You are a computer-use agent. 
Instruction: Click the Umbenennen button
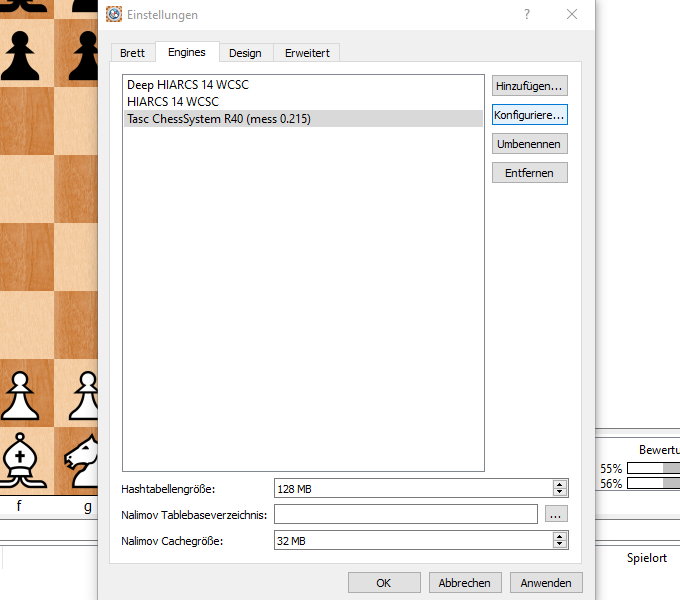point(530,144)
